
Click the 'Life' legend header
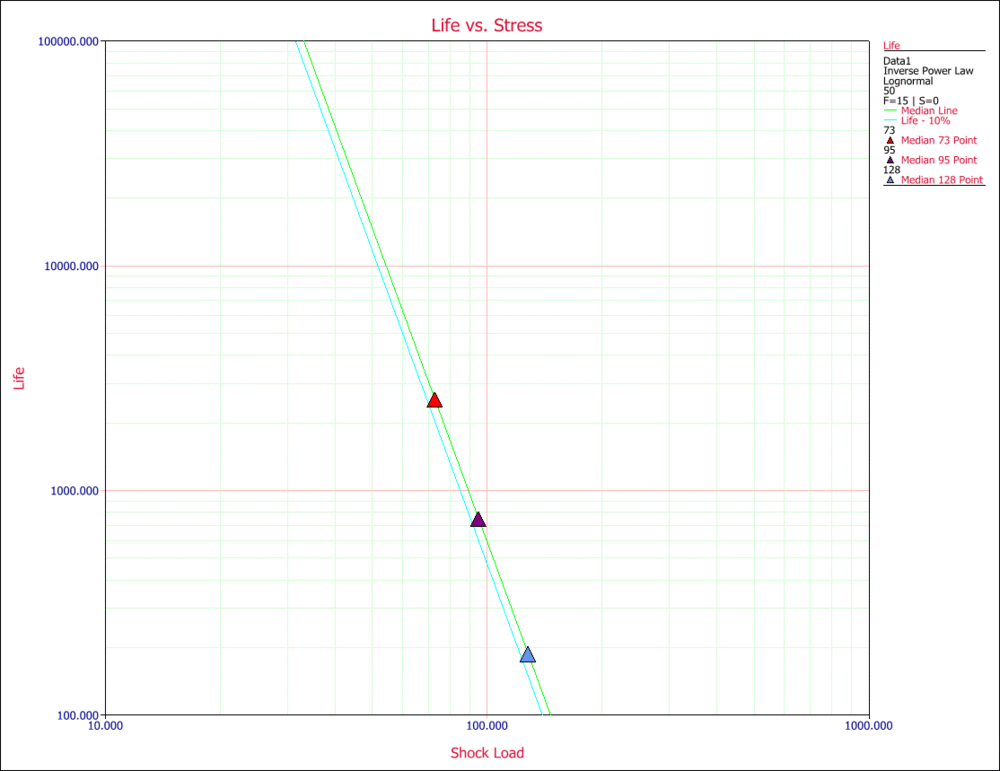point(892,45)
